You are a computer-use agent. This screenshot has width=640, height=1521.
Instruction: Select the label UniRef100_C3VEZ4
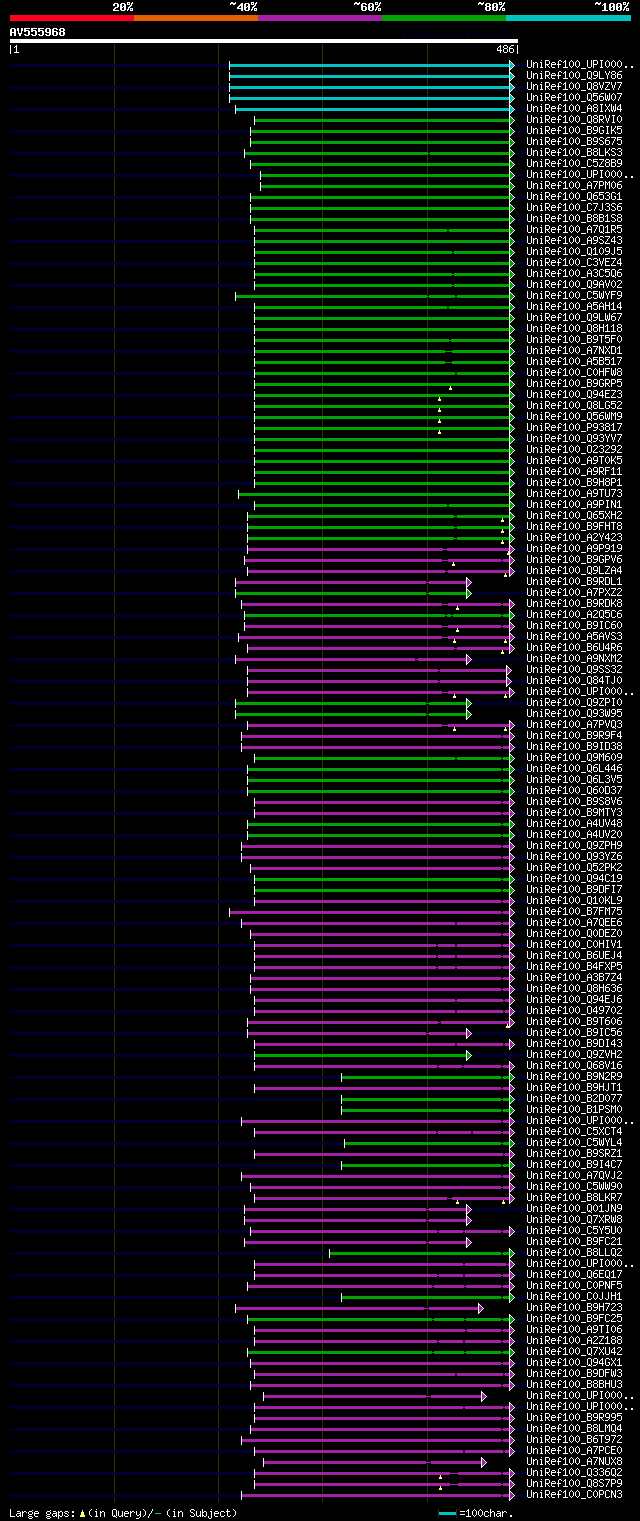574,262
